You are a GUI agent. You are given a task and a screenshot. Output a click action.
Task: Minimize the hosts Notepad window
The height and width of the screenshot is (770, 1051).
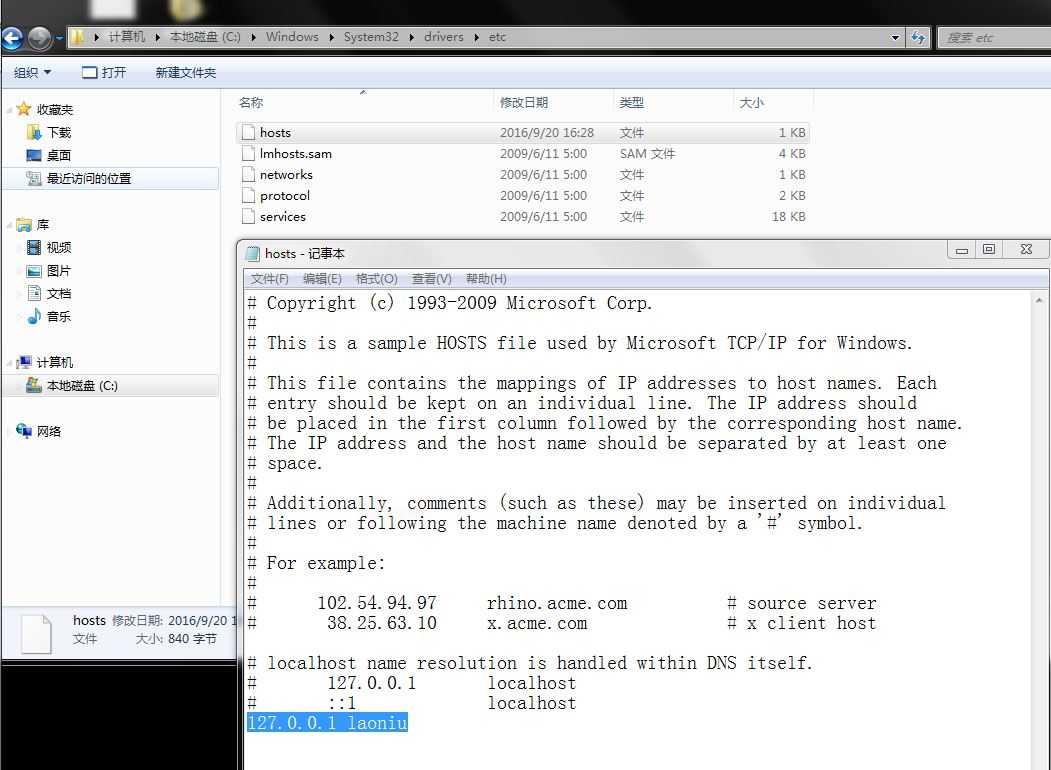[x=962, y=250]
